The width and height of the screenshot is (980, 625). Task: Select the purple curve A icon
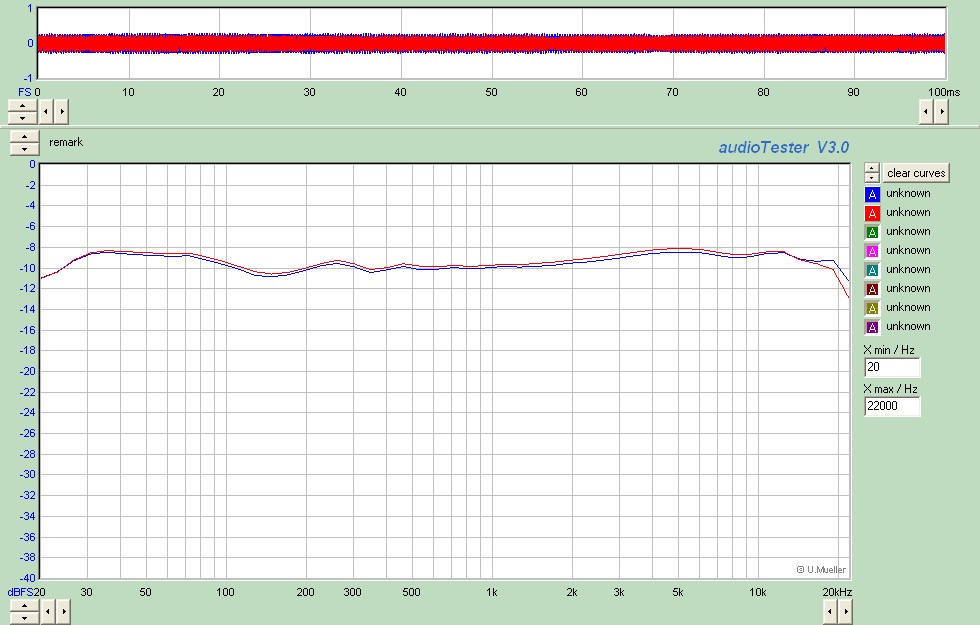tap(872, 327)
